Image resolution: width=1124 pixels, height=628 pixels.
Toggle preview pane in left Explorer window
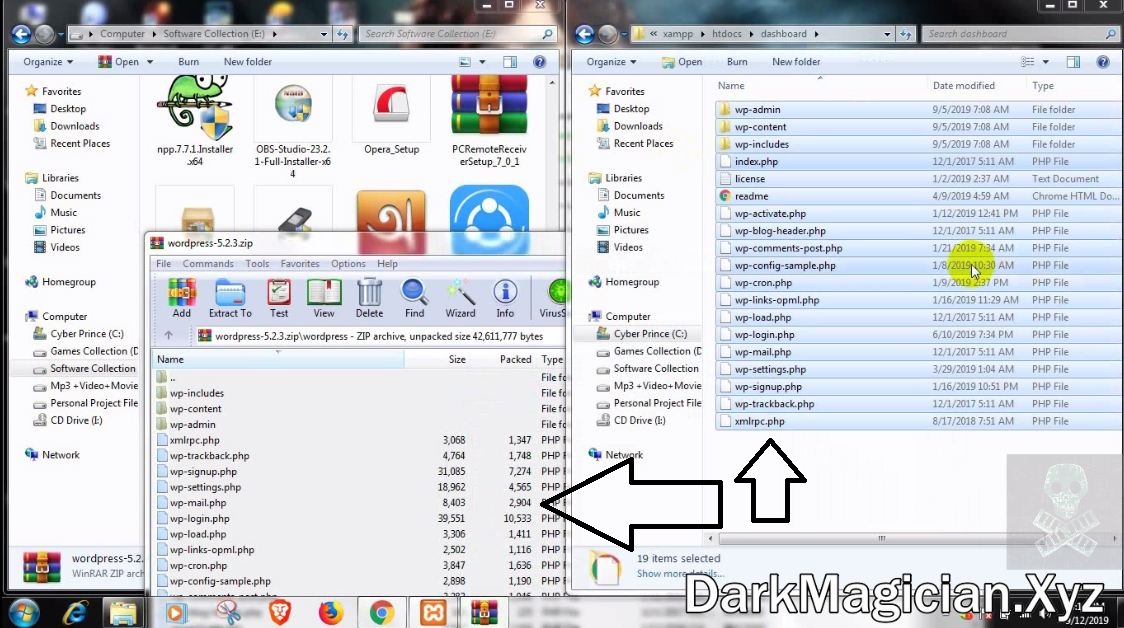pos(510,62)
